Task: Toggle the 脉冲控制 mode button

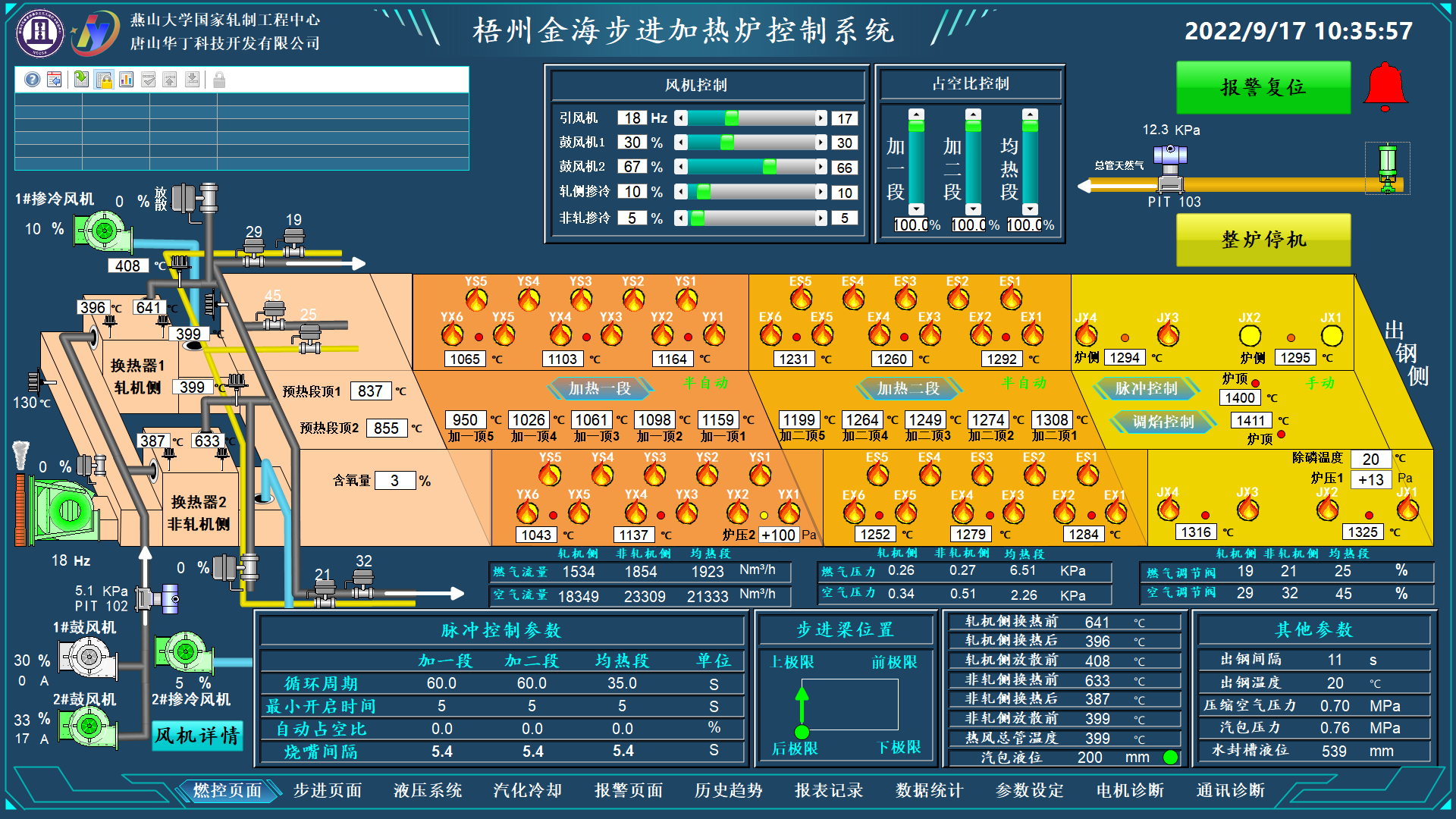Action: point(1146,388)
